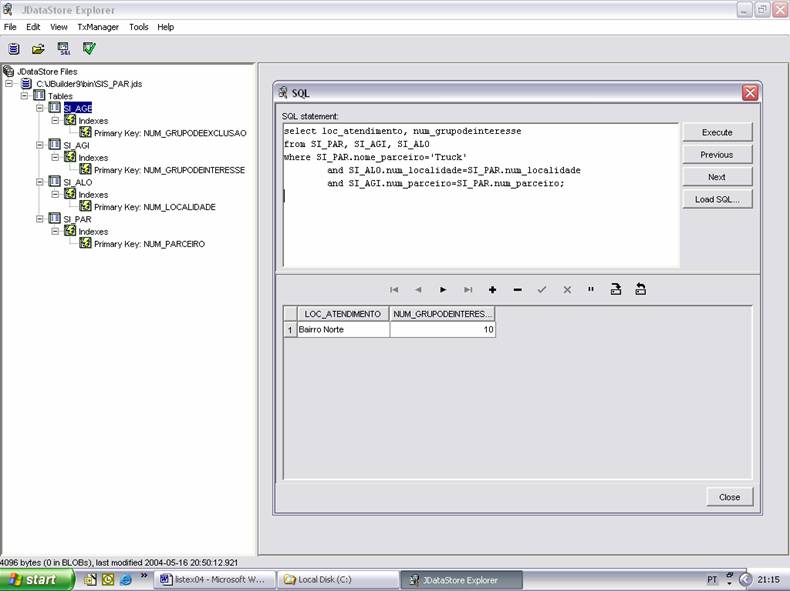The width and height of the screenshot is (790, 591).
Task: Post changes with check icon
Action: 542,290
